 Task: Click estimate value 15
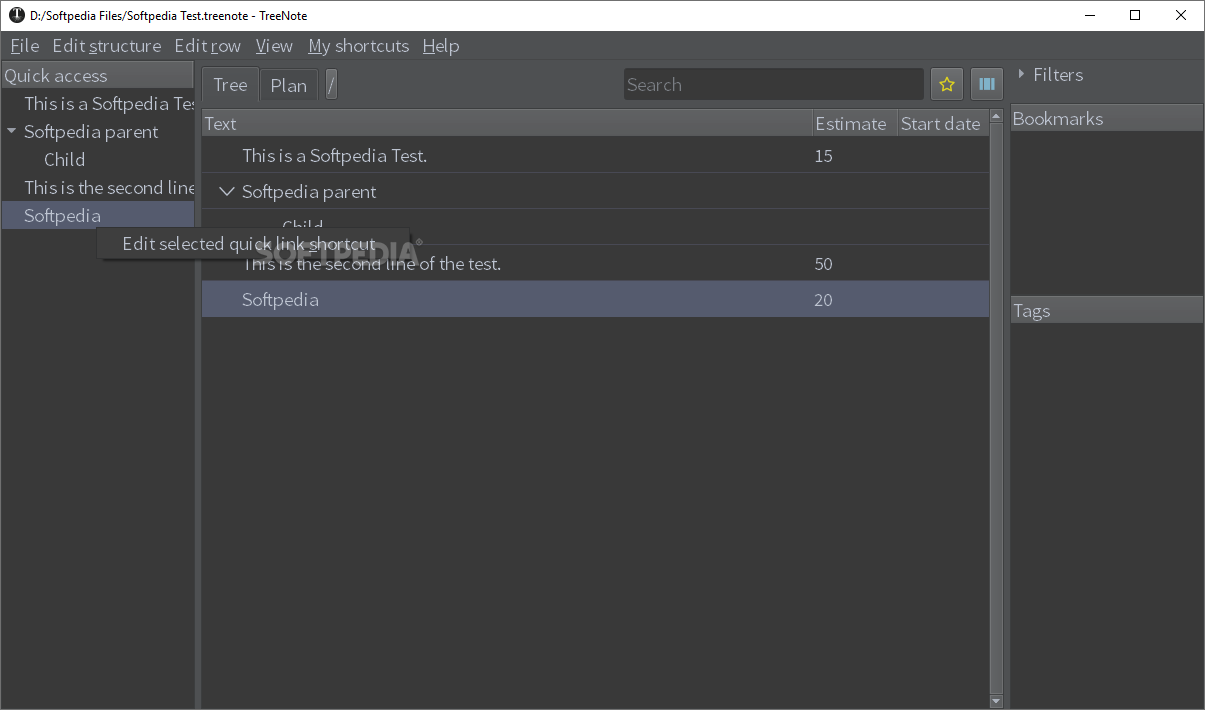pyautogui.click(x=823, y=156)
